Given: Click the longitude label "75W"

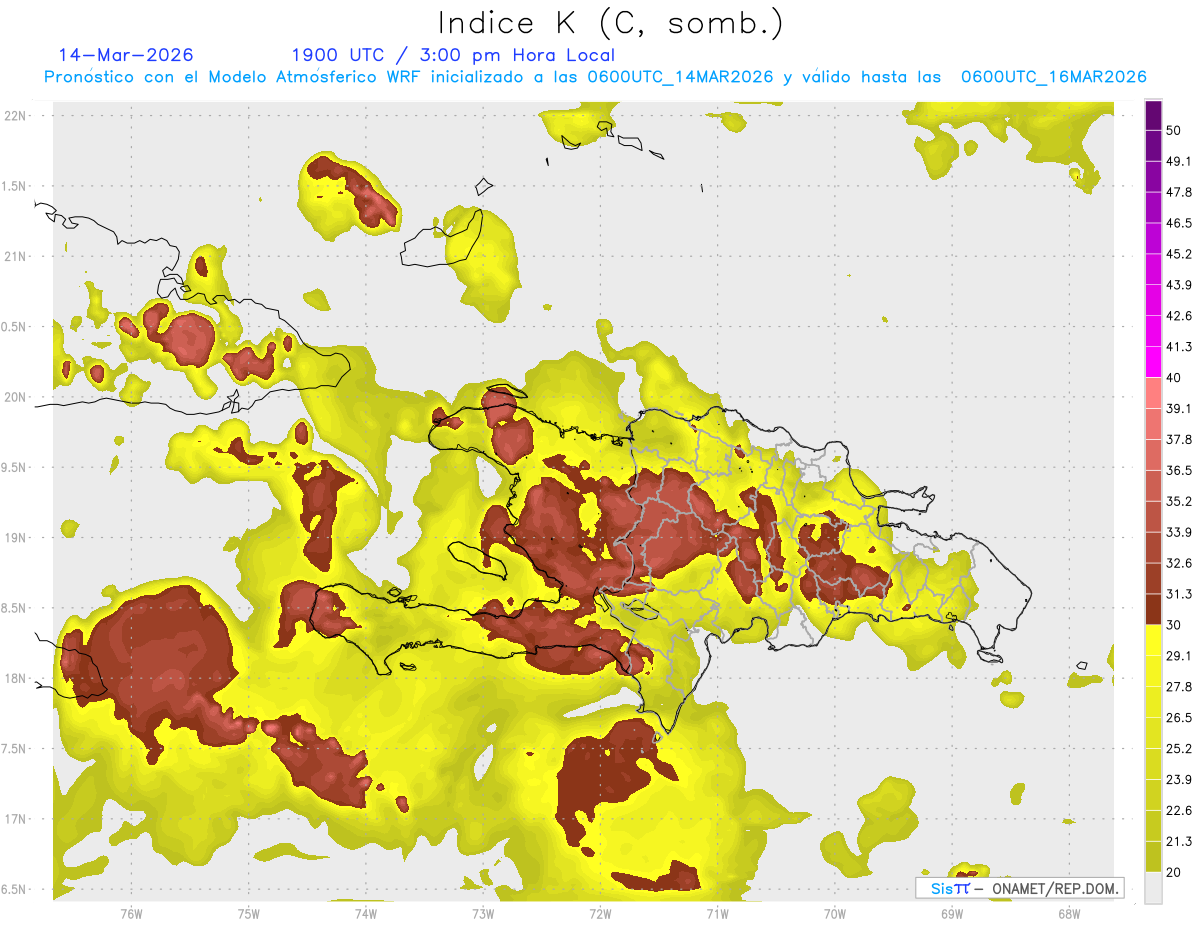Looking at the screenshot, I should click(x=248, y=914).
